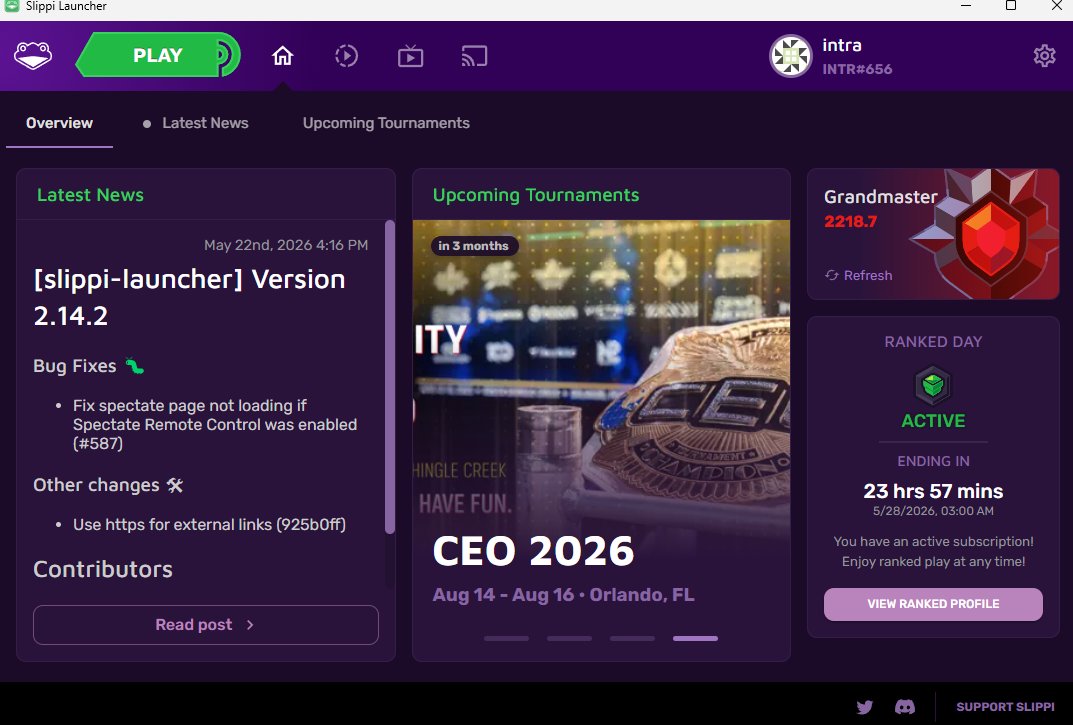Click the 'Bug Fixes' heading
This screenshot has height=725, width=1073.
coord(75,366)
